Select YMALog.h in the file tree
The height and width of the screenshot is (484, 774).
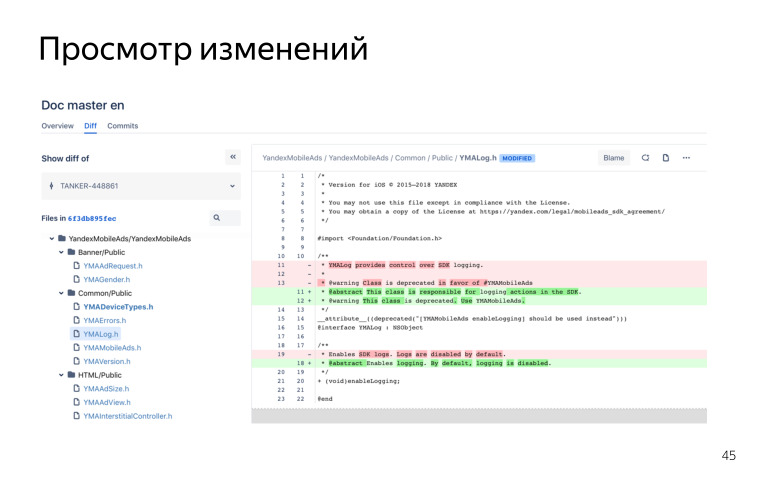(101, 334)
